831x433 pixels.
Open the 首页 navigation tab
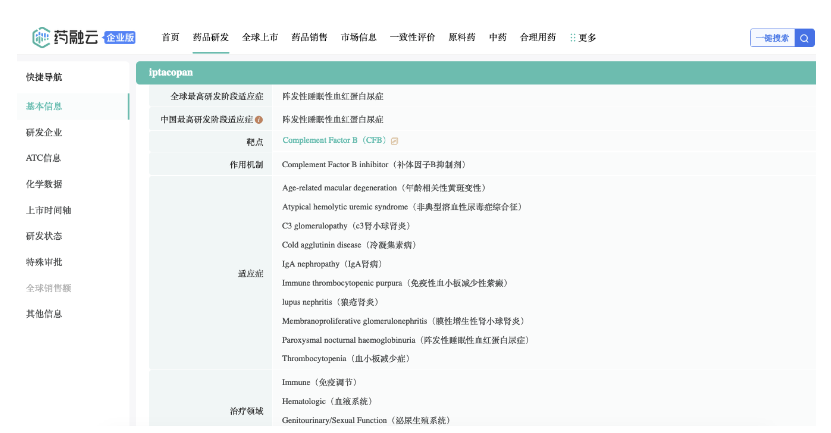click(171, 38)
